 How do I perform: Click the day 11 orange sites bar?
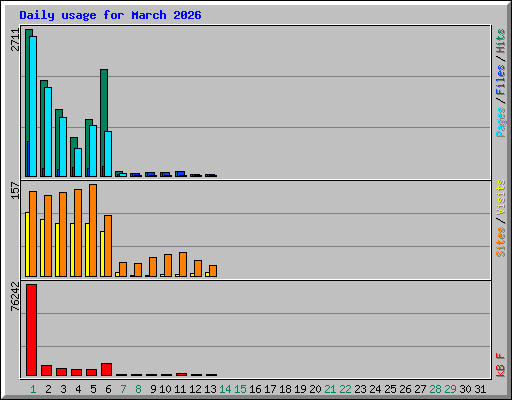point(183,264)
